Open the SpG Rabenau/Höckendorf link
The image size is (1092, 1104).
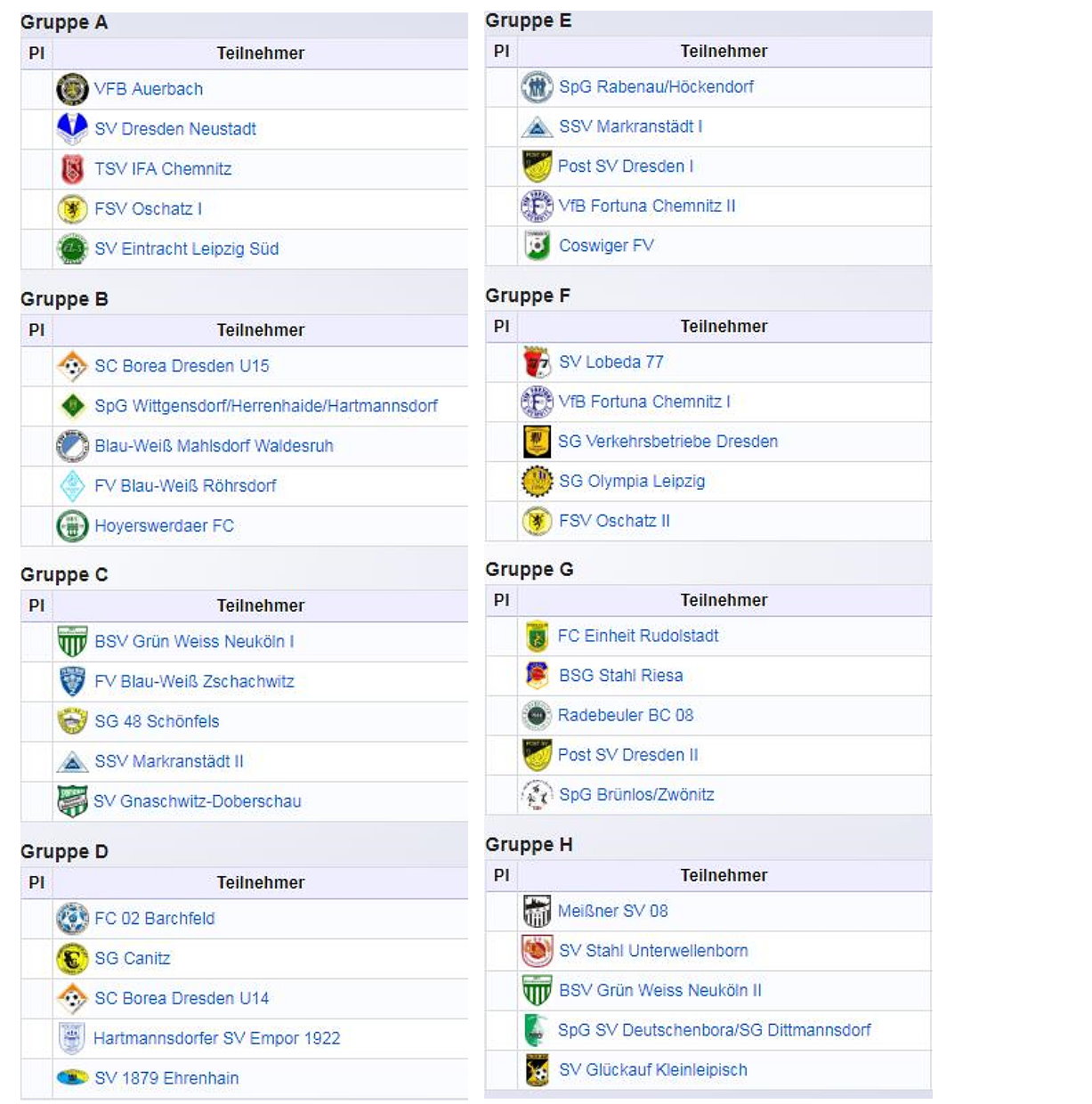pos(656,87)
